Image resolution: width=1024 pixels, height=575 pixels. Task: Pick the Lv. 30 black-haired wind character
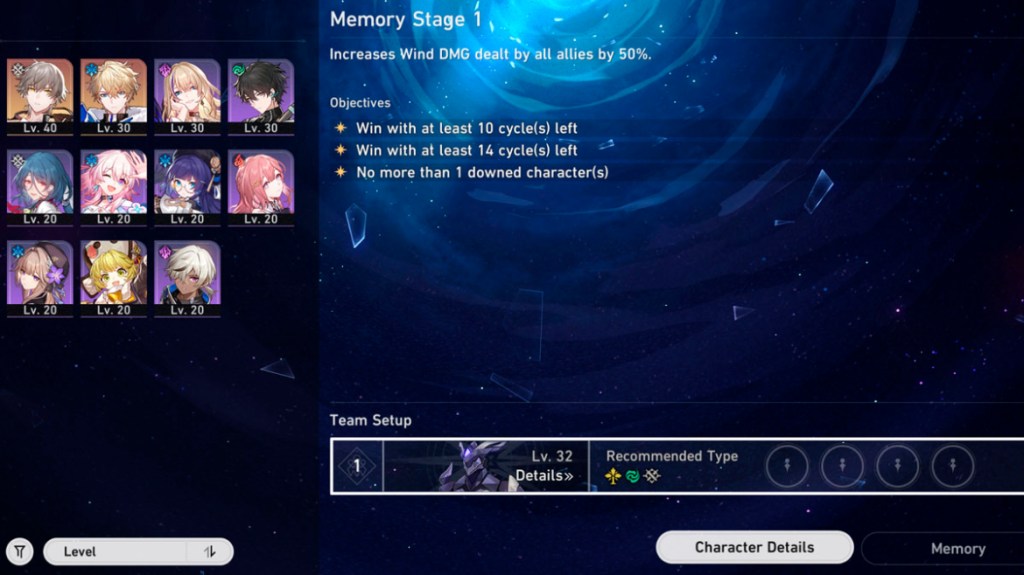261,97
